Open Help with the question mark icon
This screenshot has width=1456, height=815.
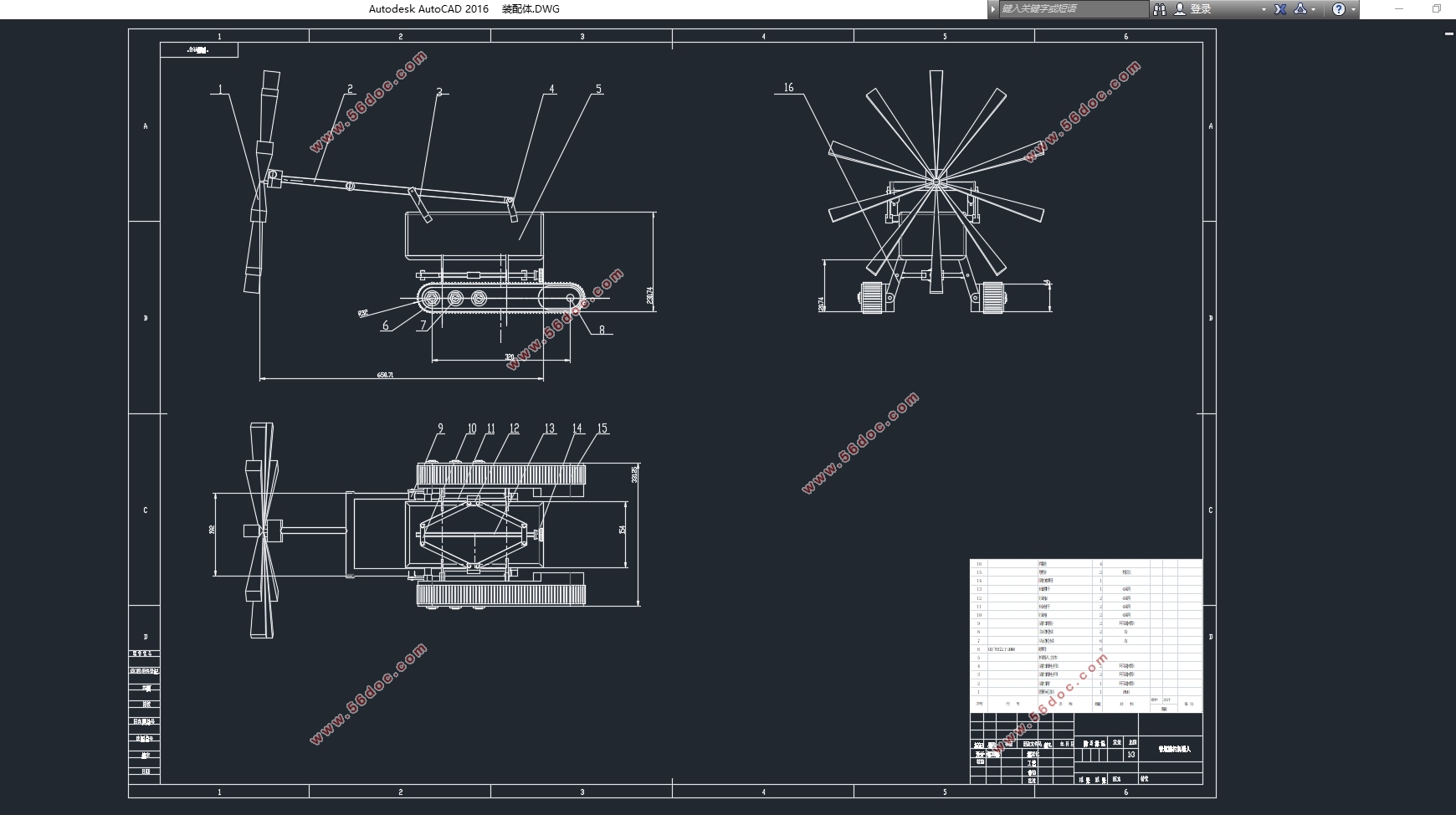click(1339, 9)
